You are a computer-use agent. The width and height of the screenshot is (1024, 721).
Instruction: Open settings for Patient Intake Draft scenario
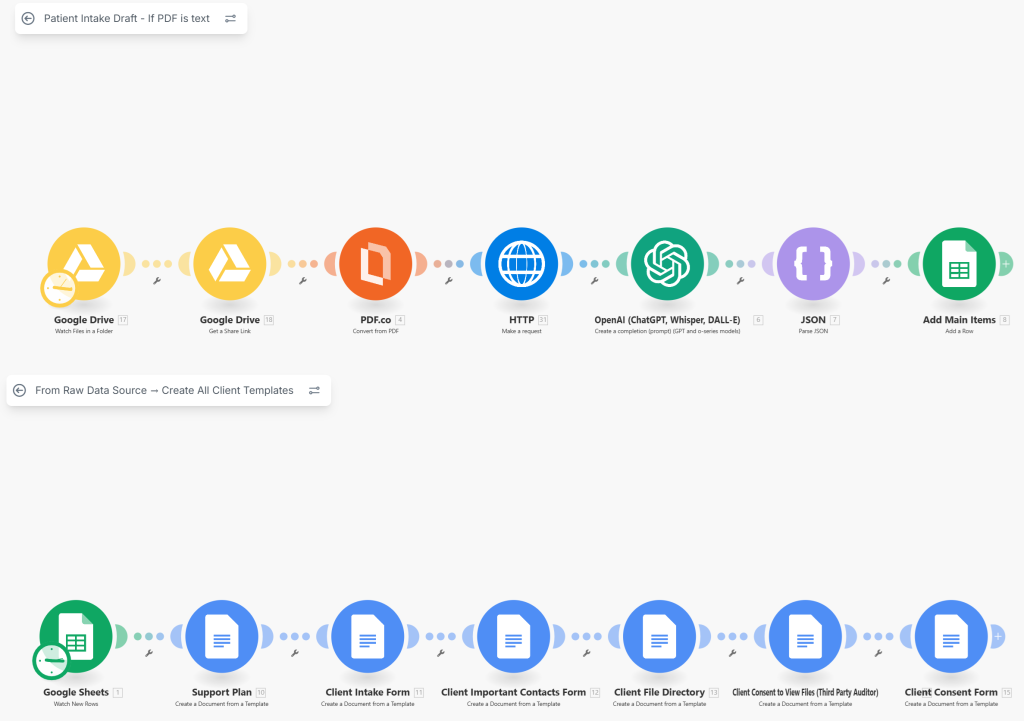point(231,18)
